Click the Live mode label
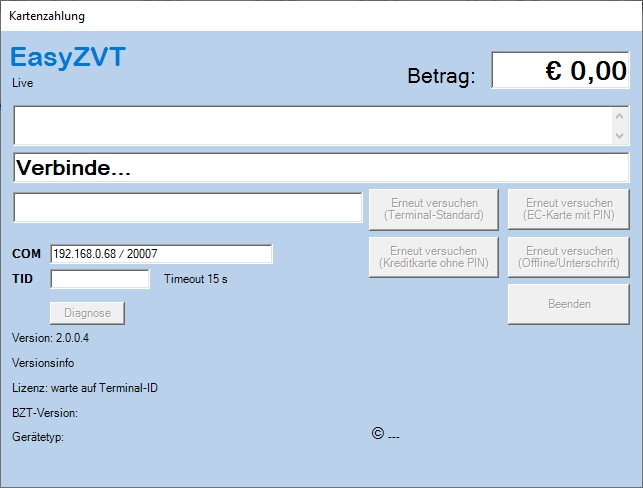Viewport: 643px width, 488px height. [x=23, y=83]
